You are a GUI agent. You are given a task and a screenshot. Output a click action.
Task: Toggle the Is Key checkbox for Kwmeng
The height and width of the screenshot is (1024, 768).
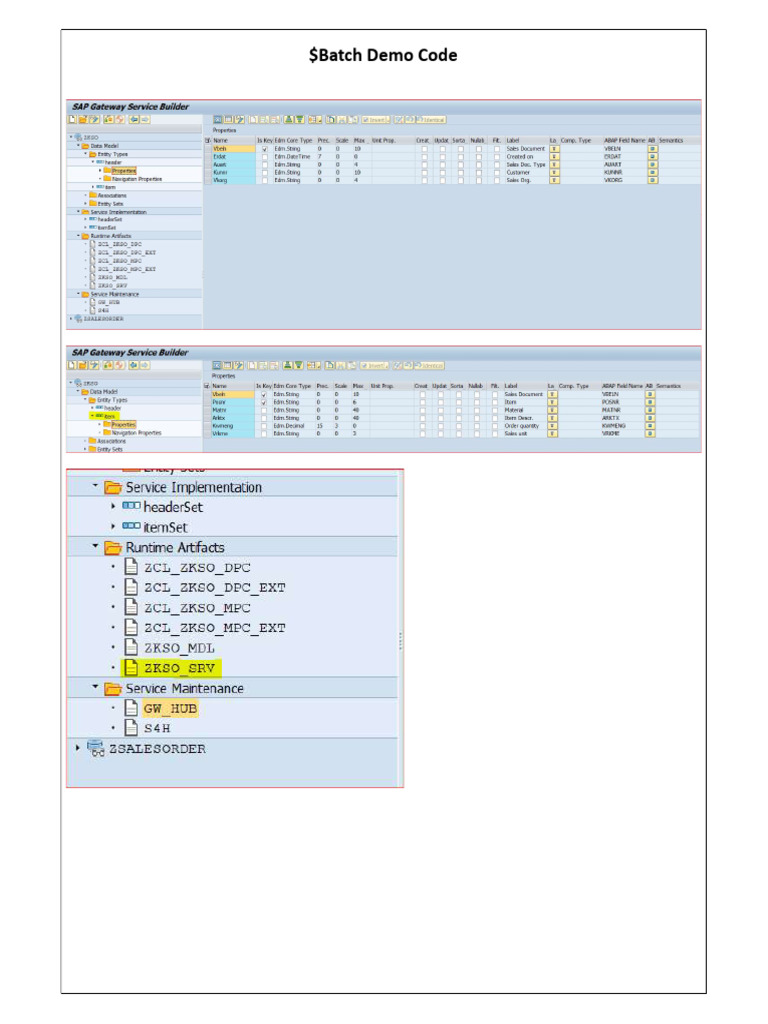(x=263, y=426)
